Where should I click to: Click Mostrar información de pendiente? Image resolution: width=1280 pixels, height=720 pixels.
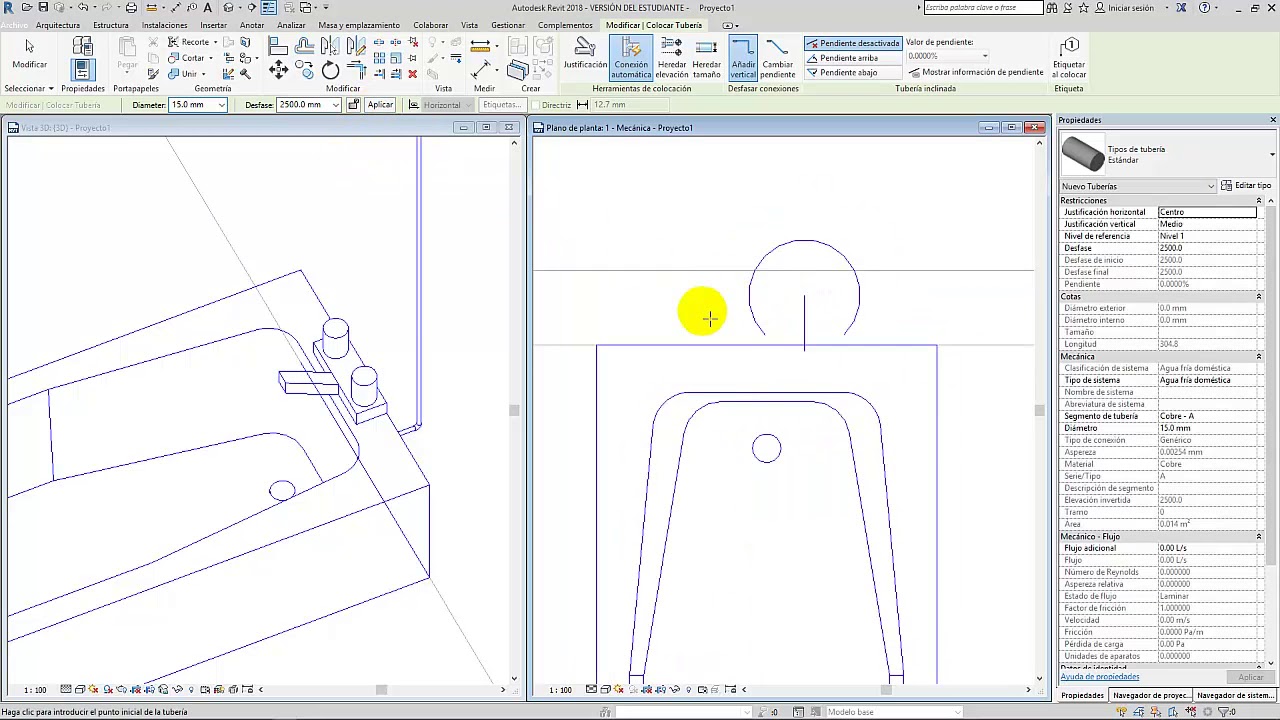coord(975,72)
